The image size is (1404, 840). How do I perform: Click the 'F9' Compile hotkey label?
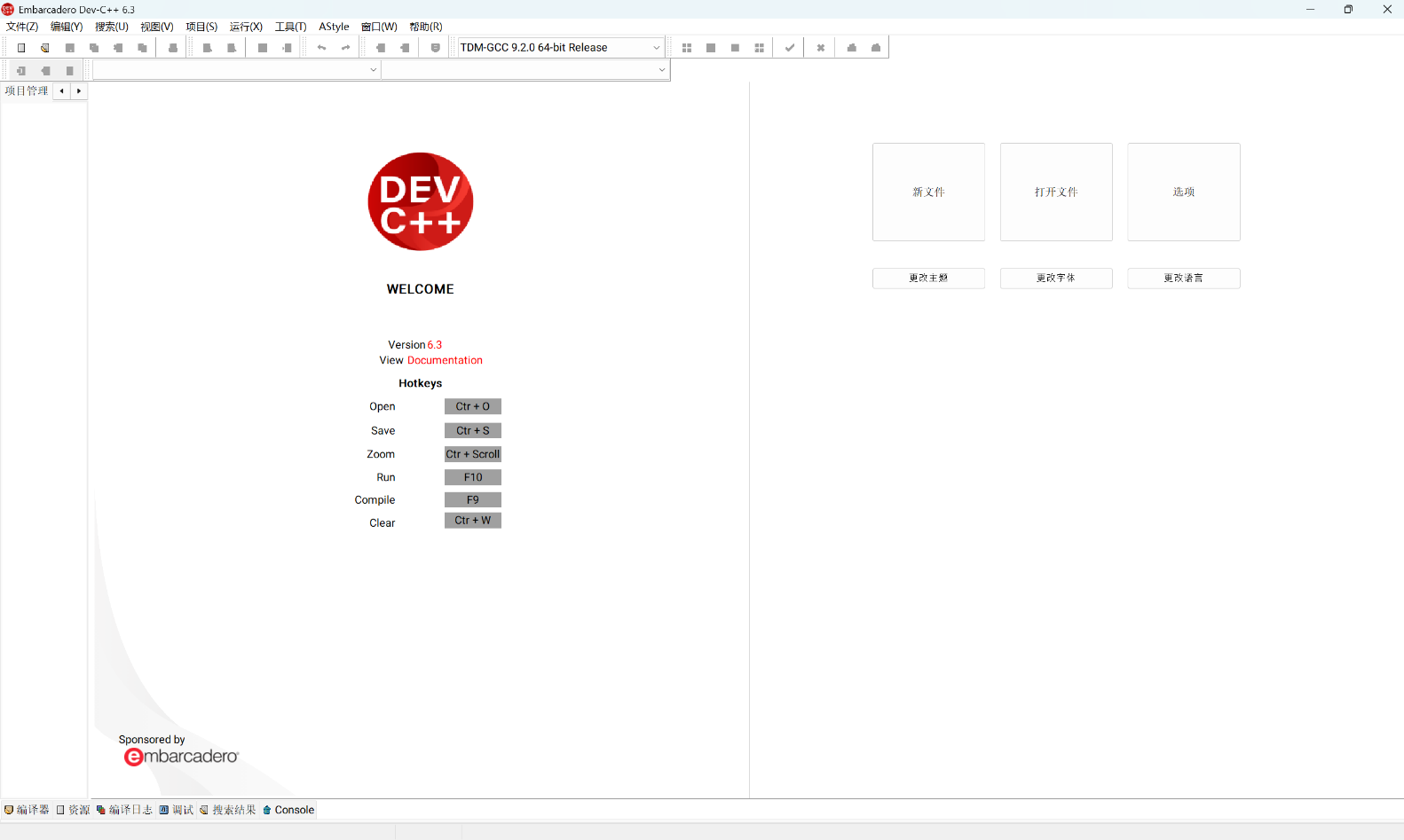[x=473, y=500]
